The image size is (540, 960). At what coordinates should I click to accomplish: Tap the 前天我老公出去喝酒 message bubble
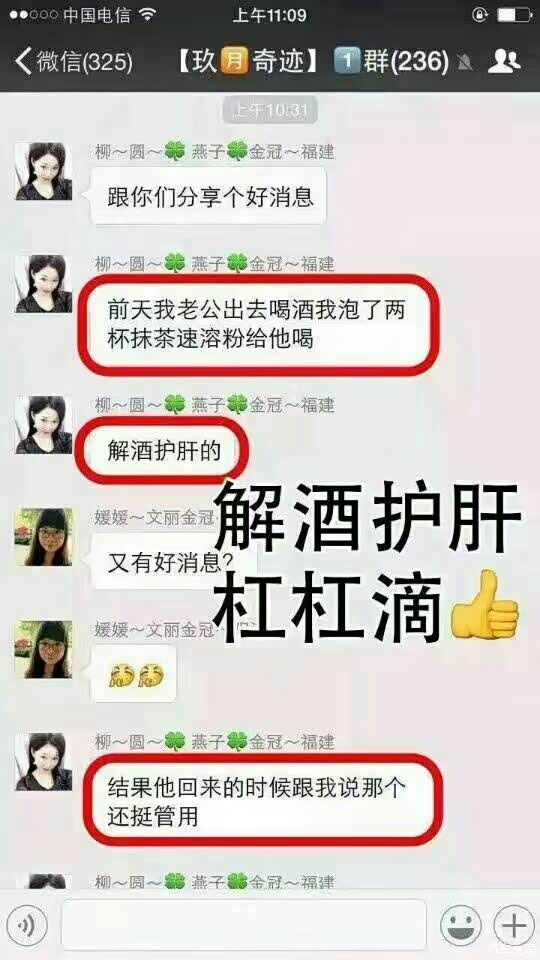[x=258, y=324]
